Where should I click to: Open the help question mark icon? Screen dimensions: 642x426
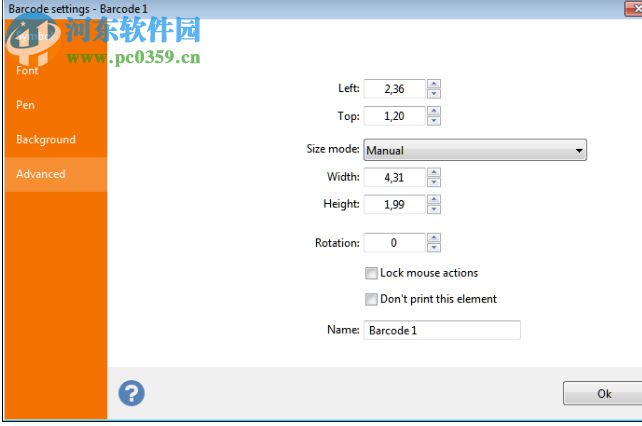click(x=131, y=393)
